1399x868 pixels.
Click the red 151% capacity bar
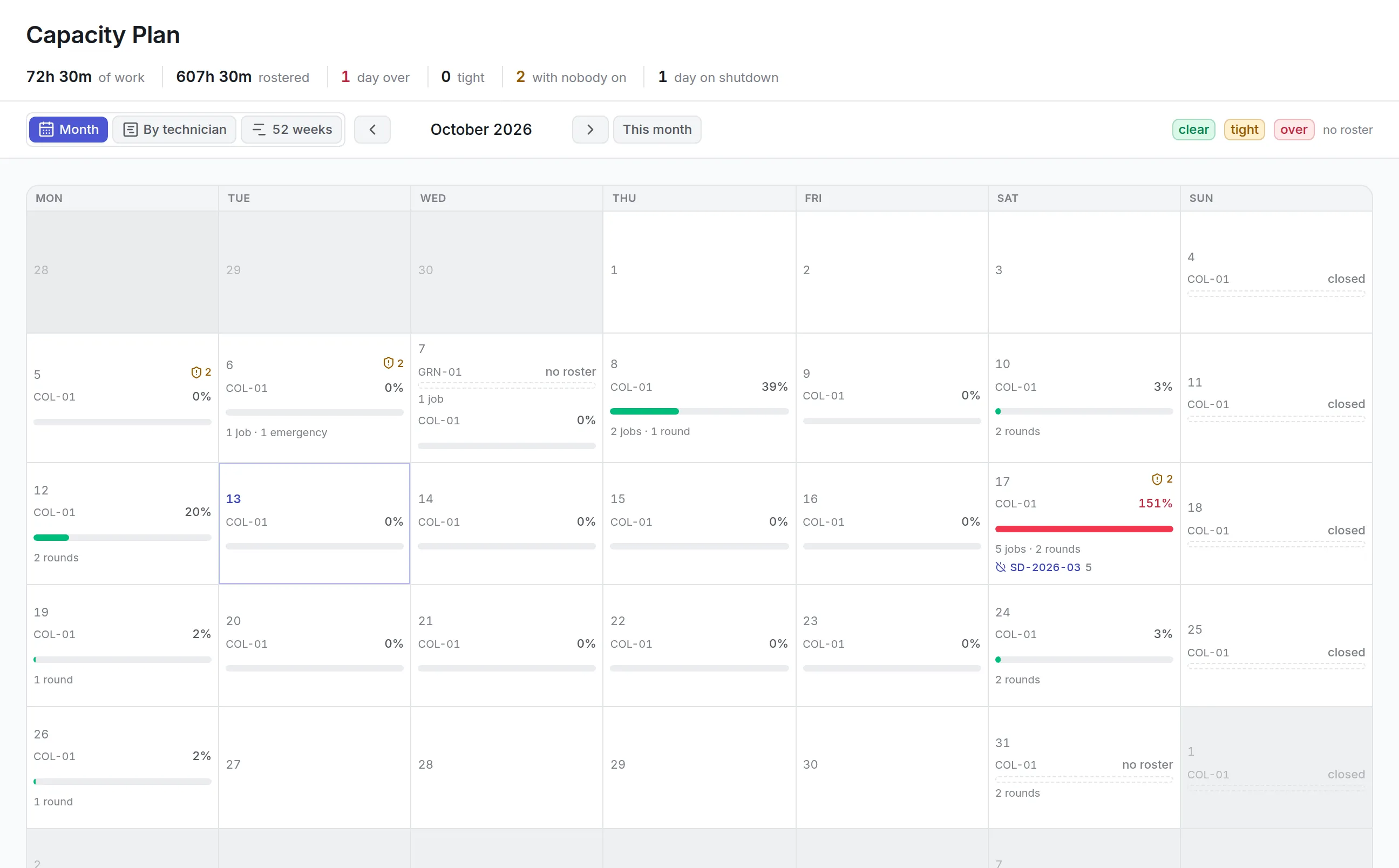coord(1083,528)
